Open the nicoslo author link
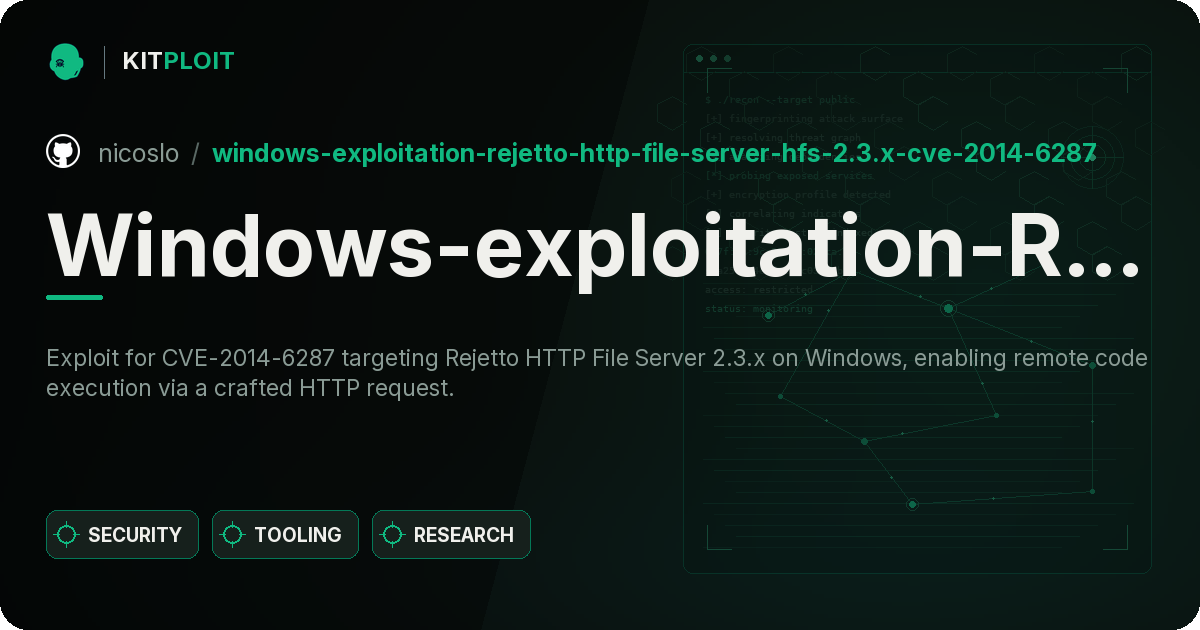Image resolution: width=1200 pixels, height=630 pixels. (x=139, y=153)
